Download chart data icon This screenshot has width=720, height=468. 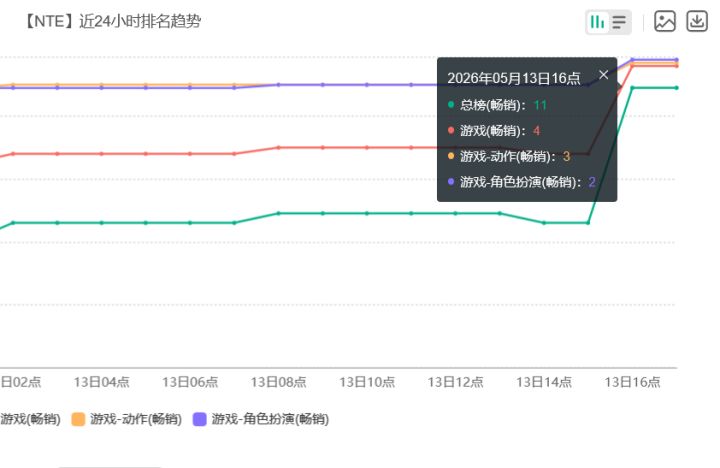pyautogui.click(x=697, y=21)
